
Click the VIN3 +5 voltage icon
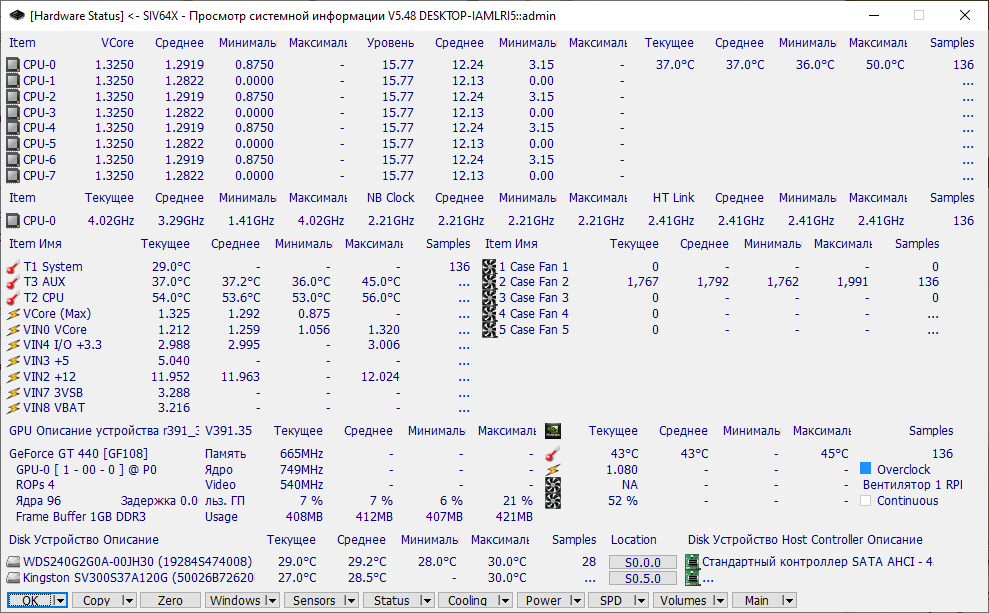pos(13,361)
